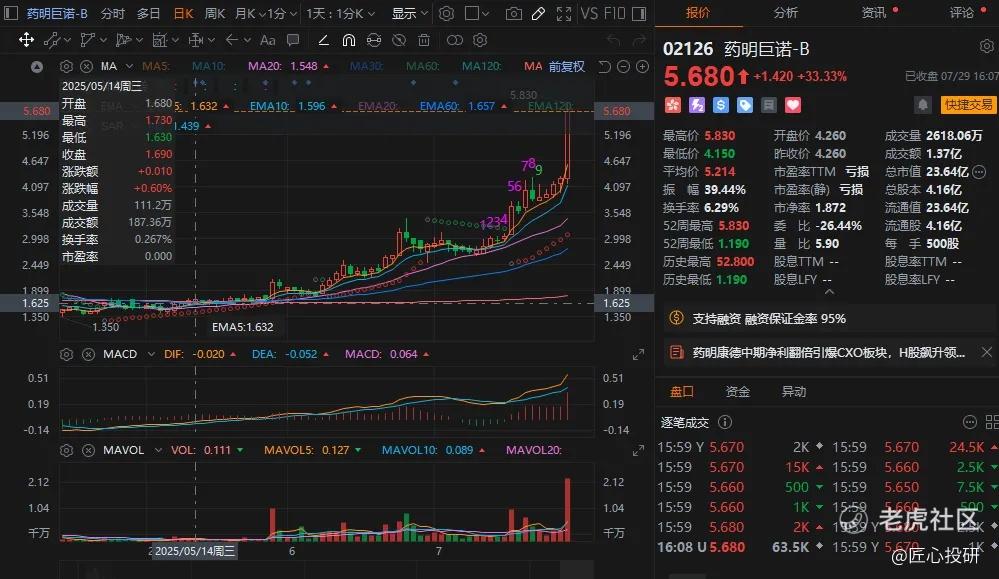Expand the MAVOL sub-chart panel

coord(638,451)
